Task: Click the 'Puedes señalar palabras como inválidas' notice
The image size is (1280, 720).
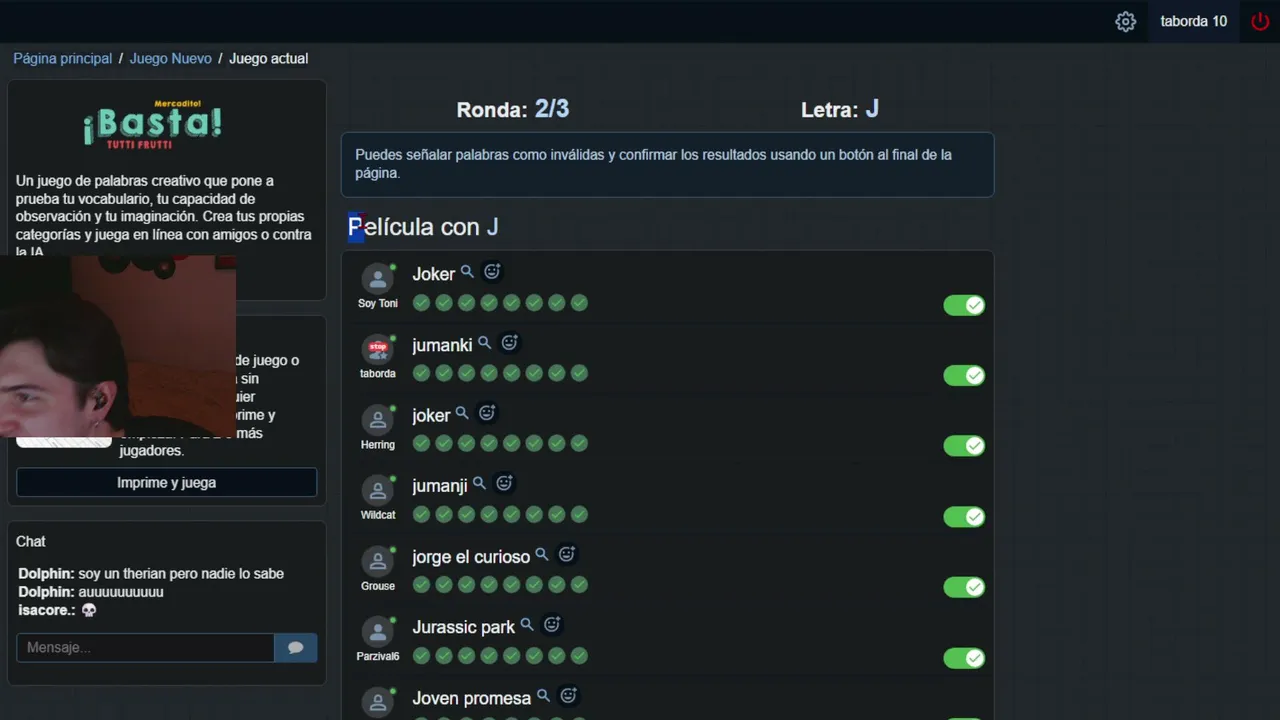Action: point(668,164)
